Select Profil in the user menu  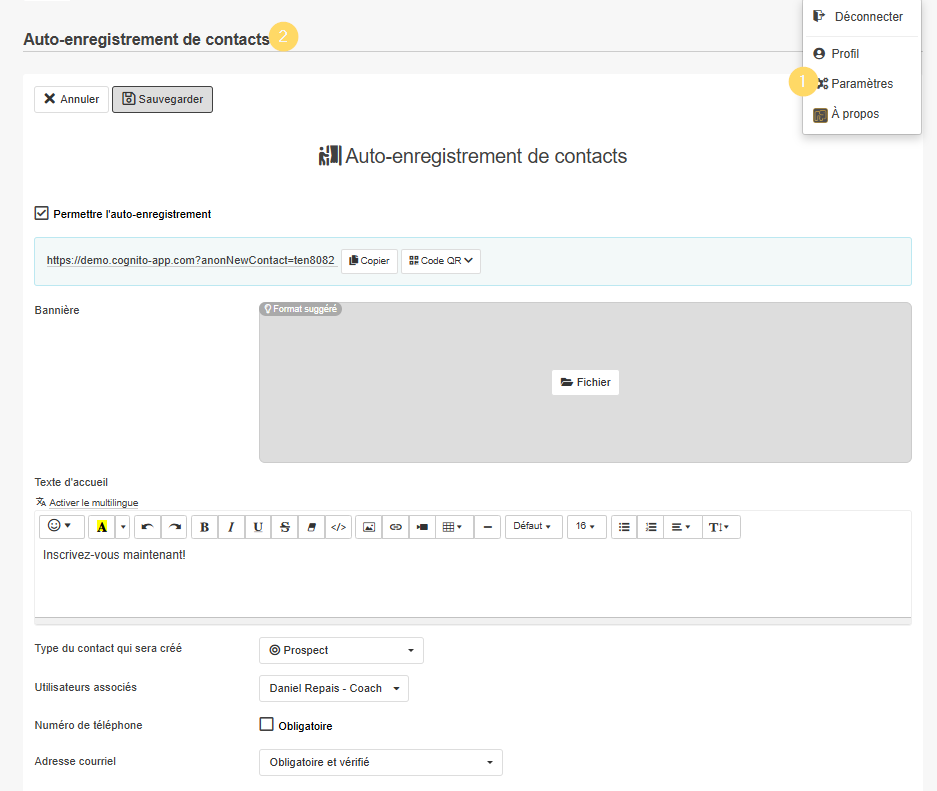pos(844,54)
